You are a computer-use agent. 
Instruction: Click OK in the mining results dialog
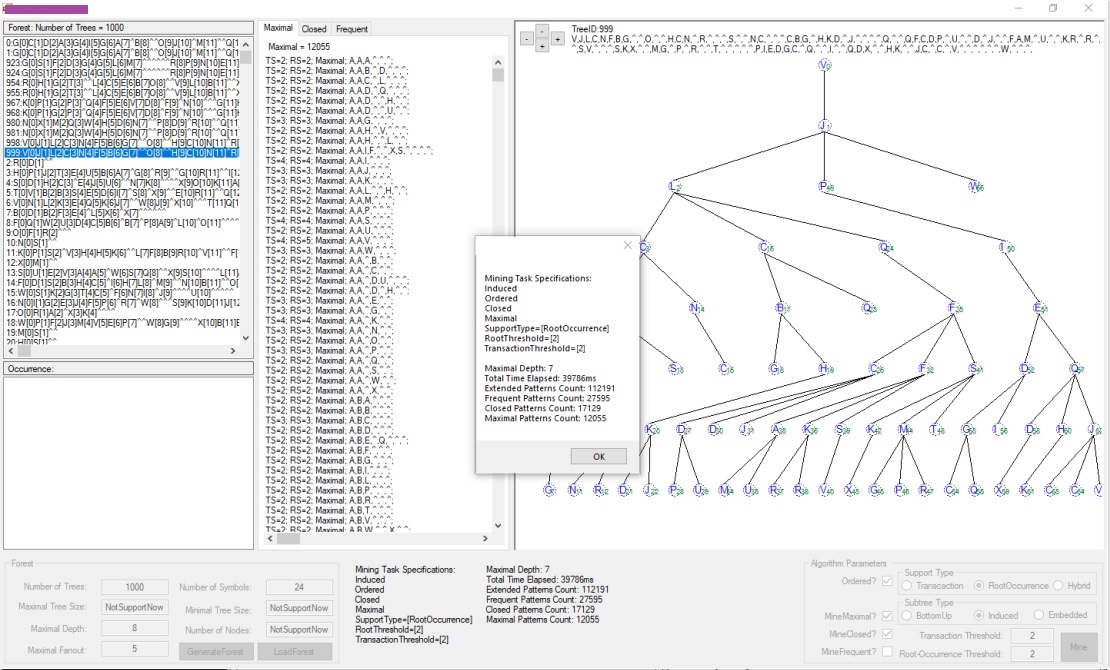pos(599,456)
